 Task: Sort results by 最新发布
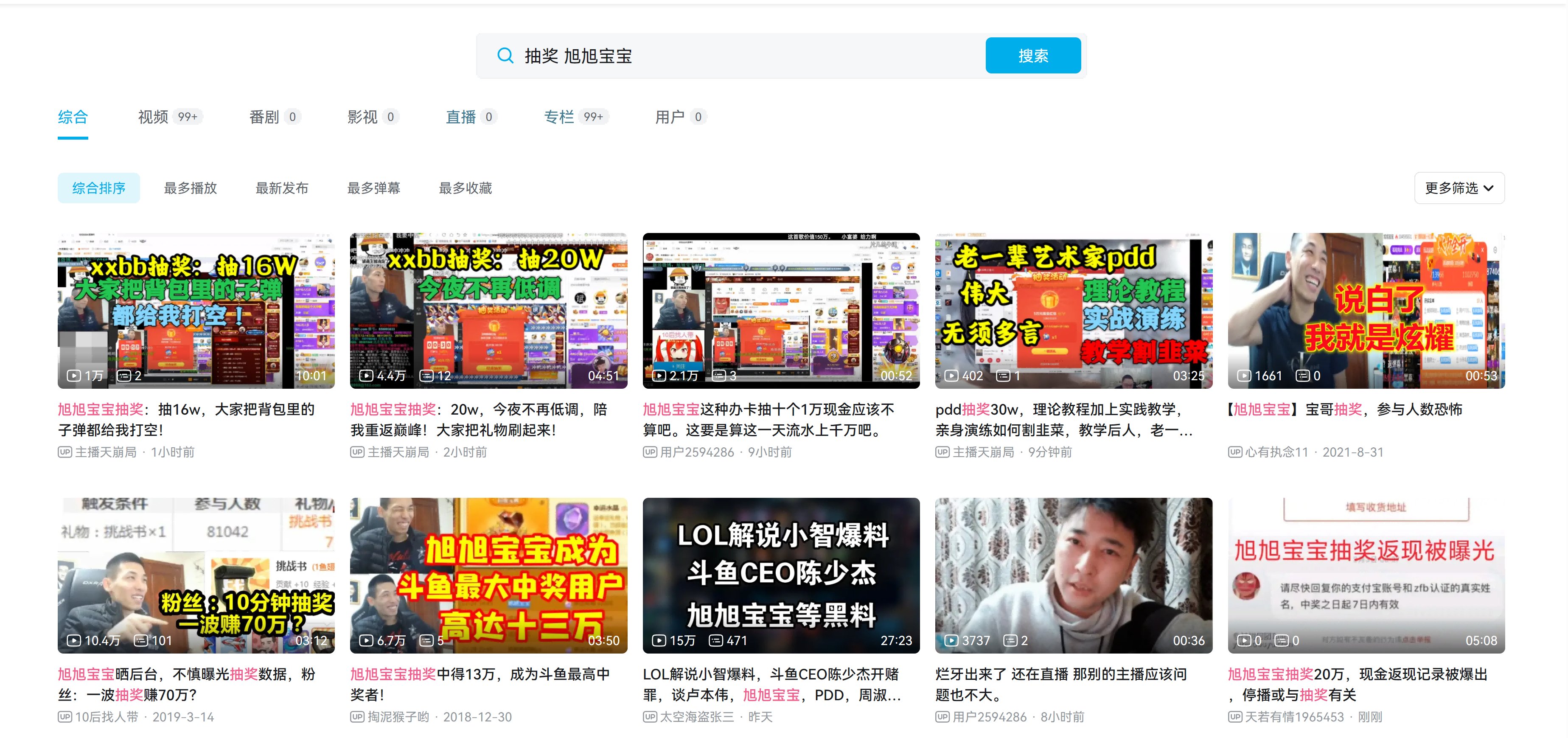[x=282, y=188]
